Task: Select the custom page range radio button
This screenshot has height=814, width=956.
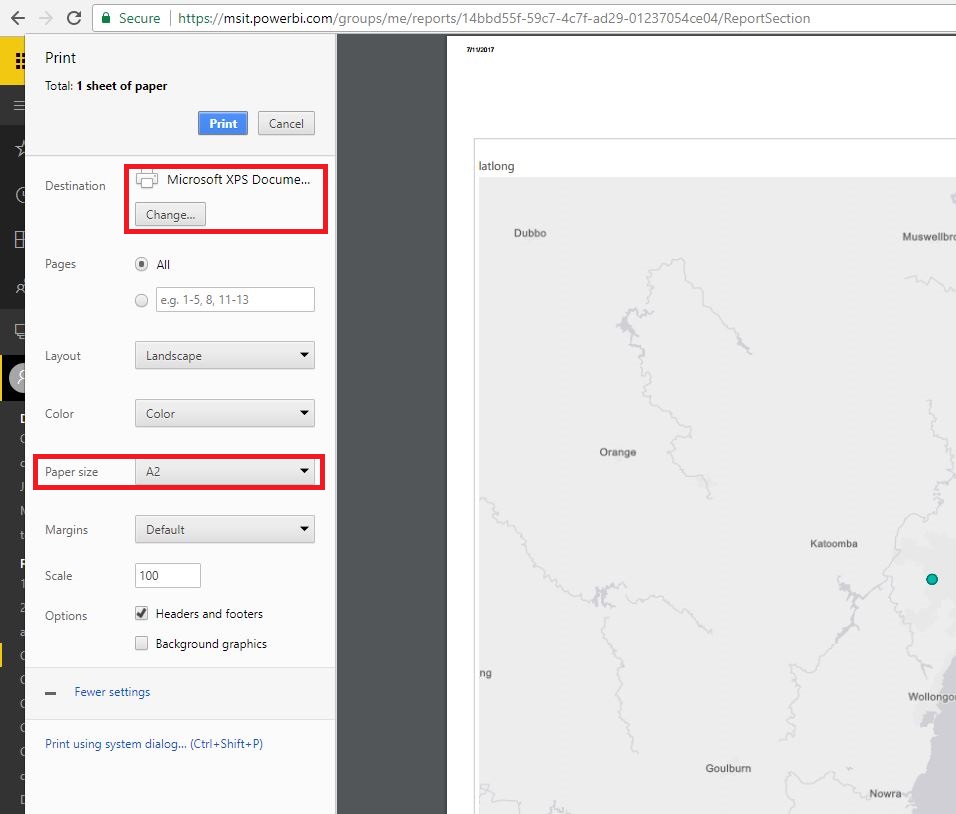Action: click(x=141, y=300)
